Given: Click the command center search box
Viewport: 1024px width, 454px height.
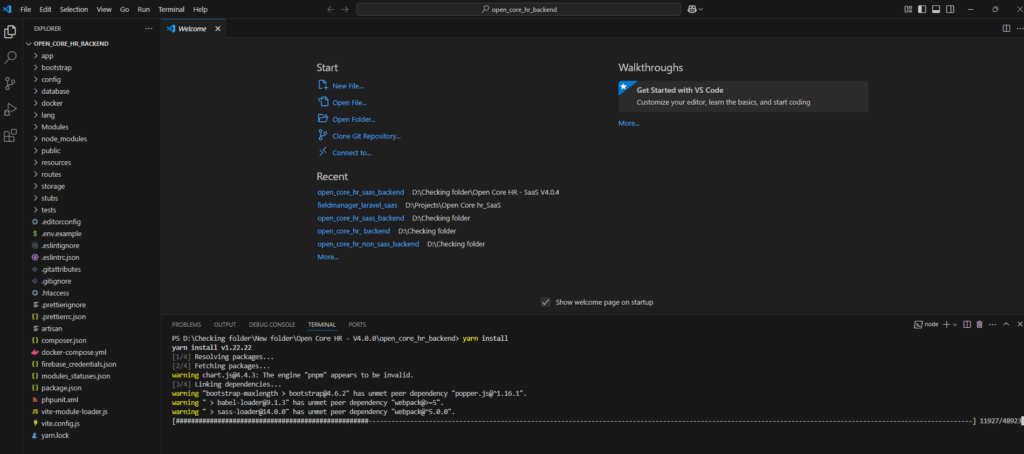Looking at the screenshot, I should pyautogui.click(x=519, y=9).
